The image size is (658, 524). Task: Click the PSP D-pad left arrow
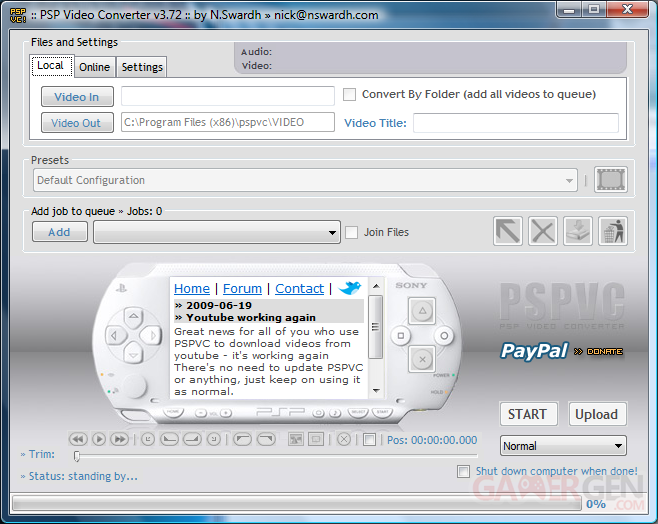[x=114, y=335]
